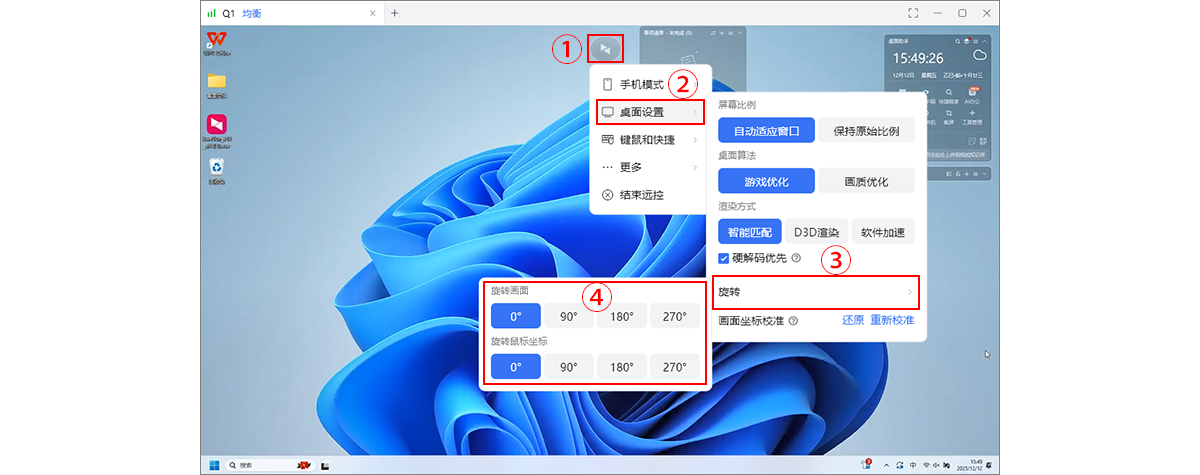Collapse the 事项清单 widget with chevron

pyautogui.click(x=739, y=33)
